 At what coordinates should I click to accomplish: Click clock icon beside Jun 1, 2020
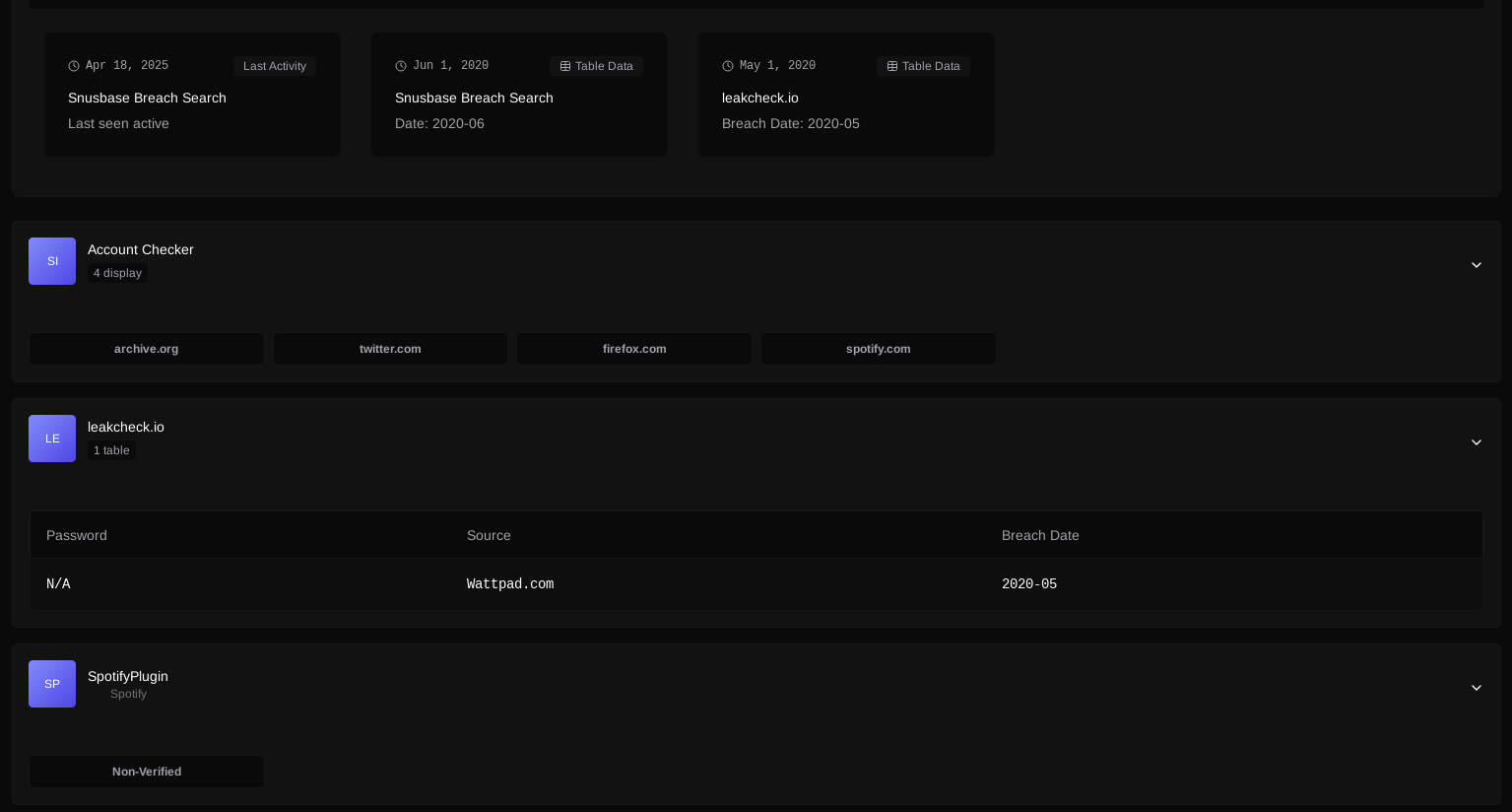(401, 66)
